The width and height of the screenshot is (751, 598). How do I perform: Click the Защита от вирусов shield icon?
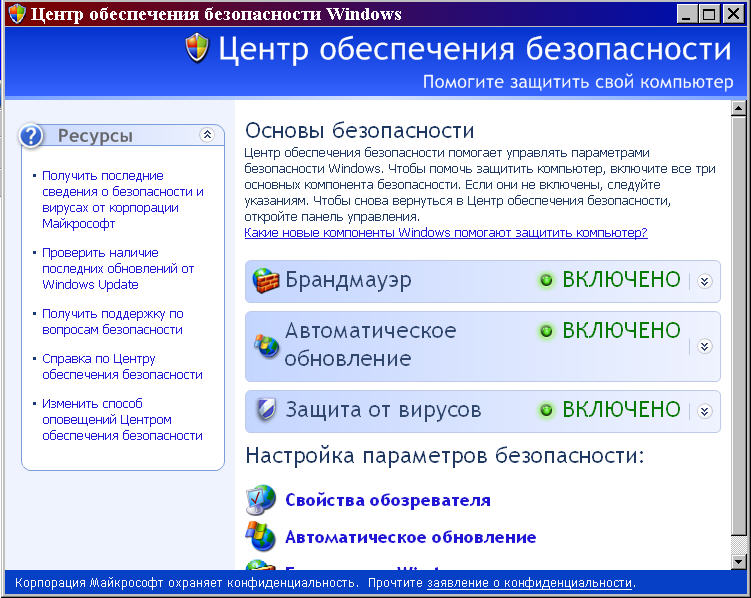(266, 410)
